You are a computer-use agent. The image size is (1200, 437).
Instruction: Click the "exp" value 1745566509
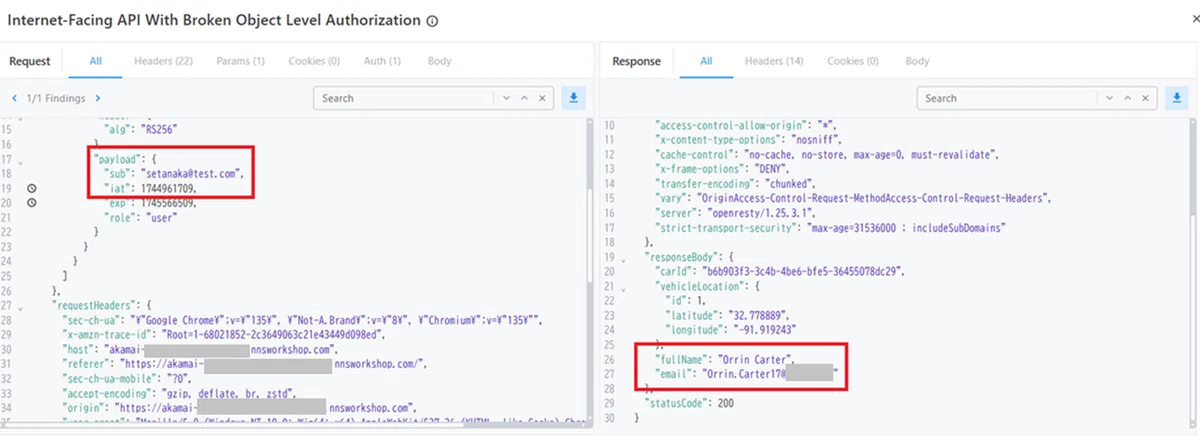(x=167, y=203)
